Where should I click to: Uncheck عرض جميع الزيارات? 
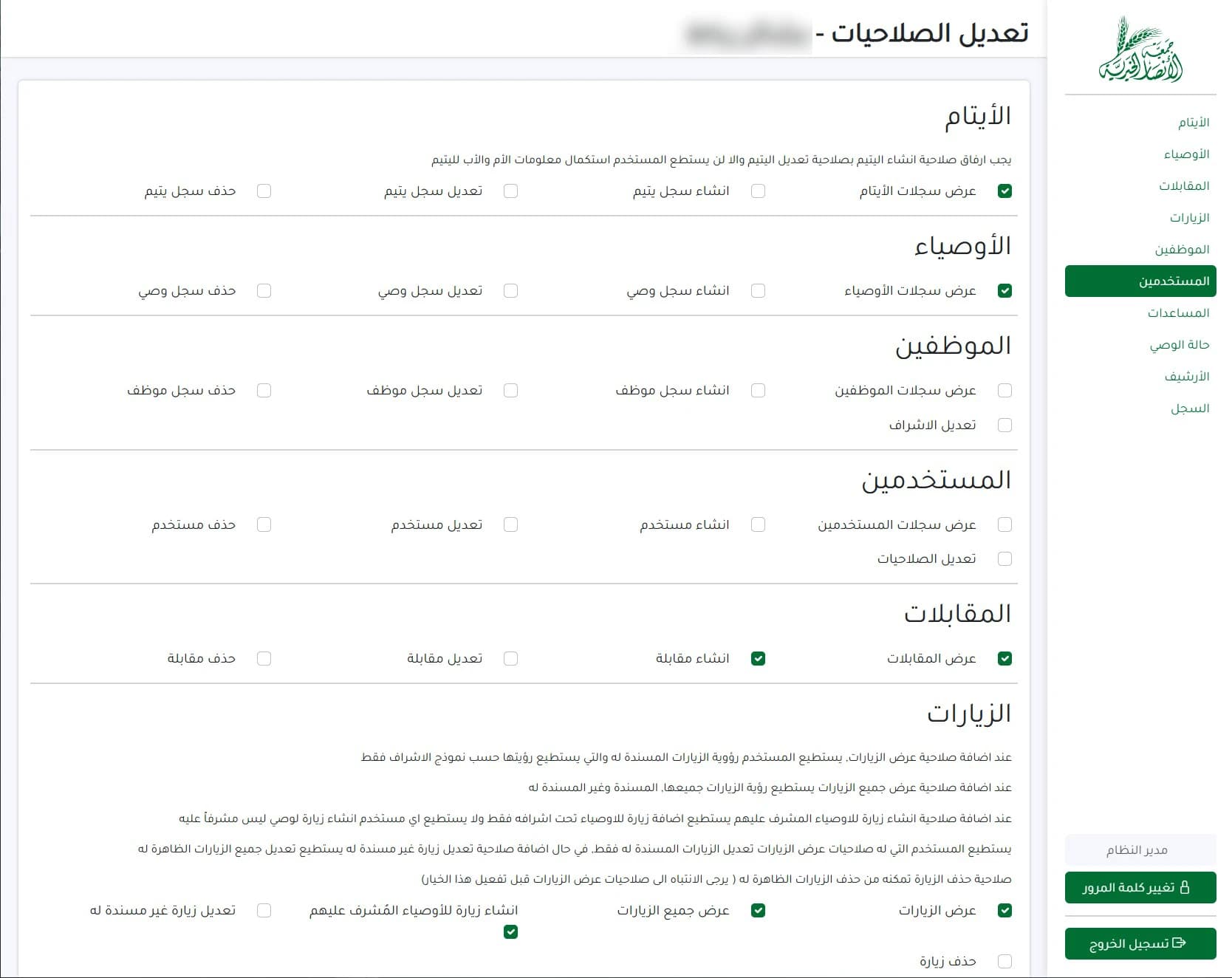point(758,911)
